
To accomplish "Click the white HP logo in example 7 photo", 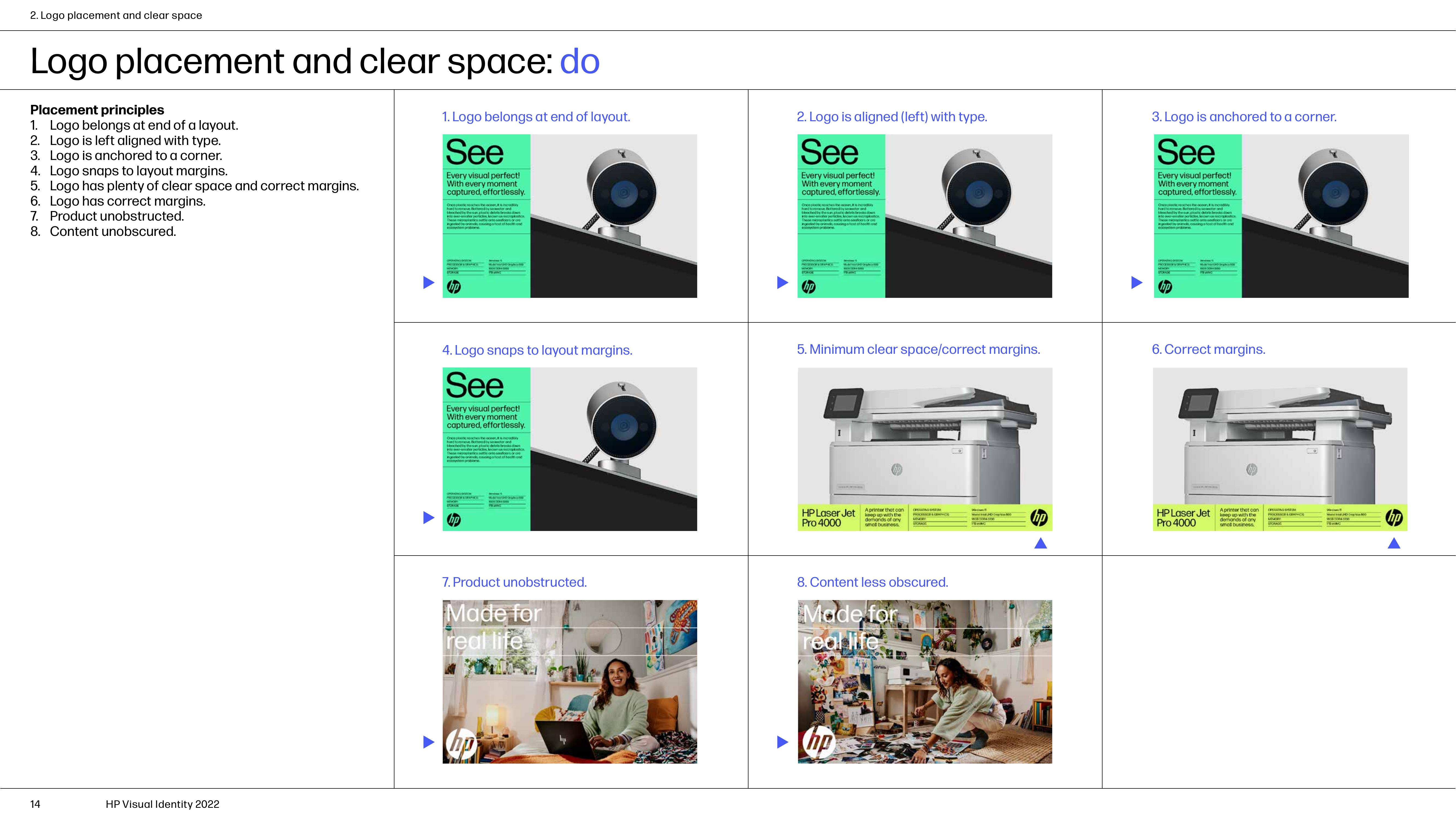I will click(x=461, y=744).
